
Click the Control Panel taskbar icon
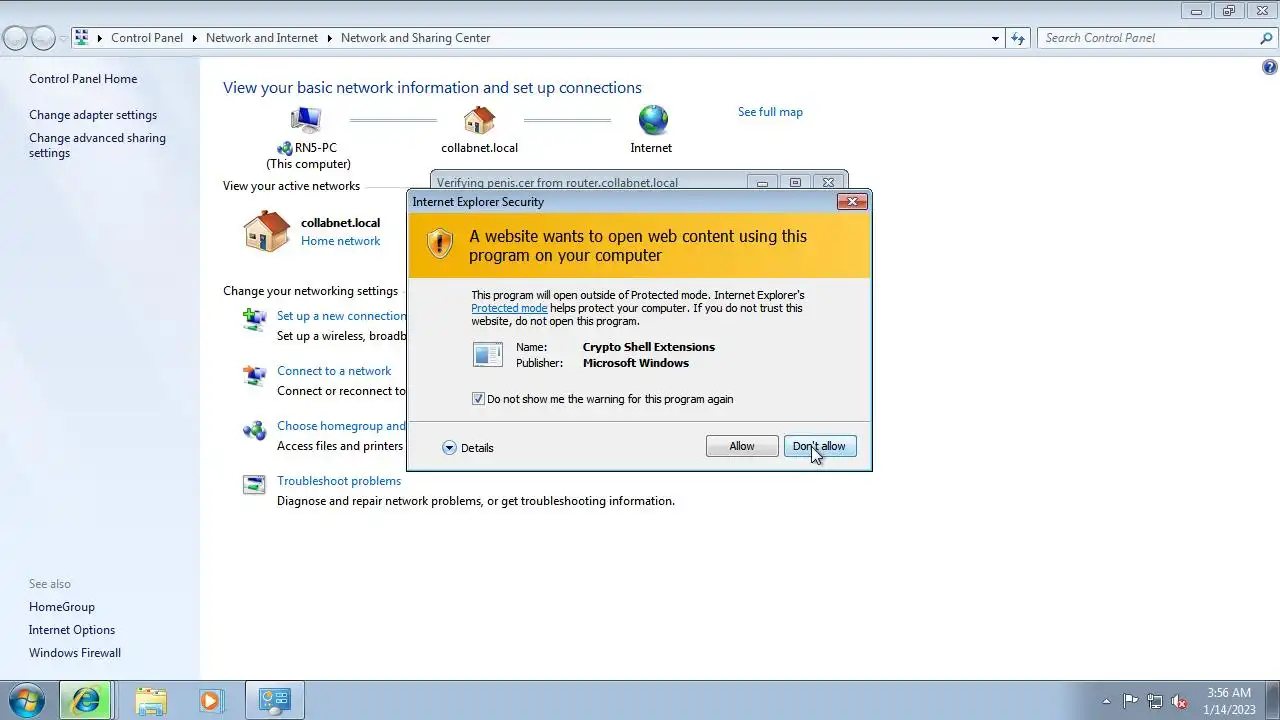click(274, 700)
